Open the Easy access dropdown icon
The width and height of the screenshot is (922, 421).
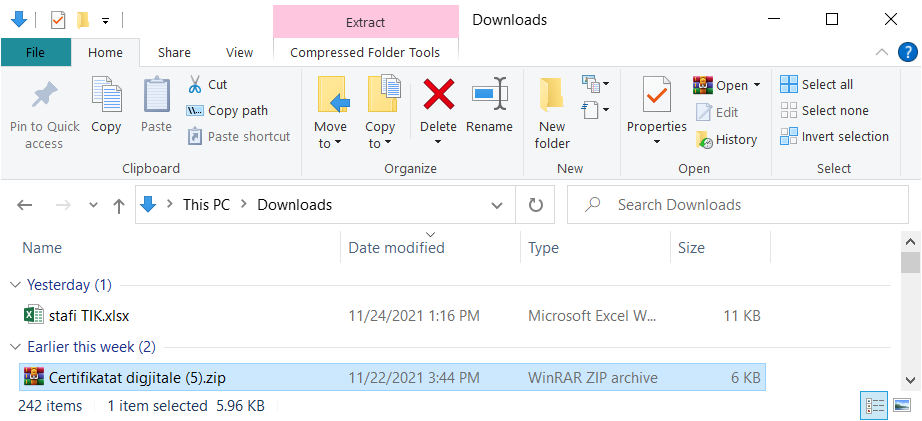coord(595,109)
